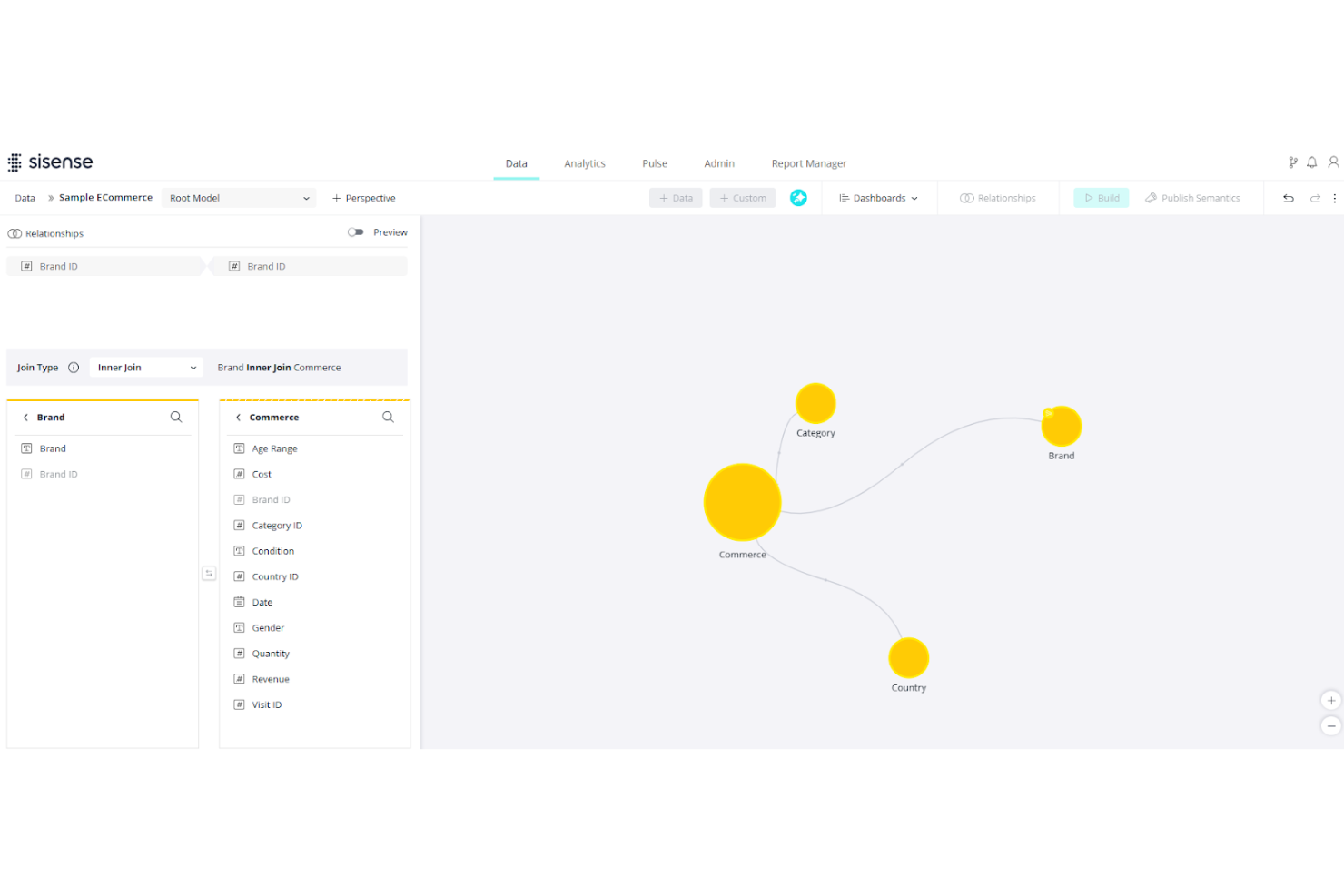Open the user profile icon
Viewport: 1344px width, 896px height.
point(1333,162)
